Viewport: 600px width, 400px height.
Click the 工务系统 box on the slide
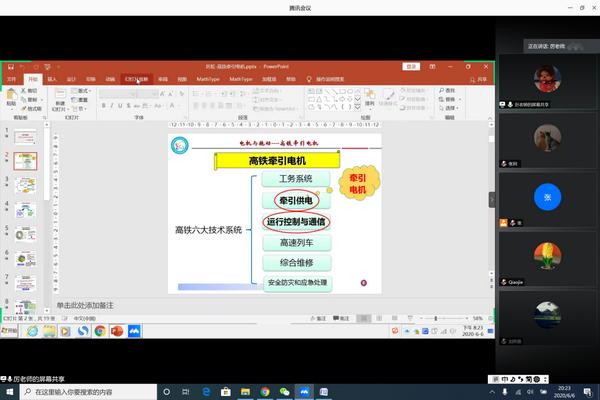coord(296,179)
